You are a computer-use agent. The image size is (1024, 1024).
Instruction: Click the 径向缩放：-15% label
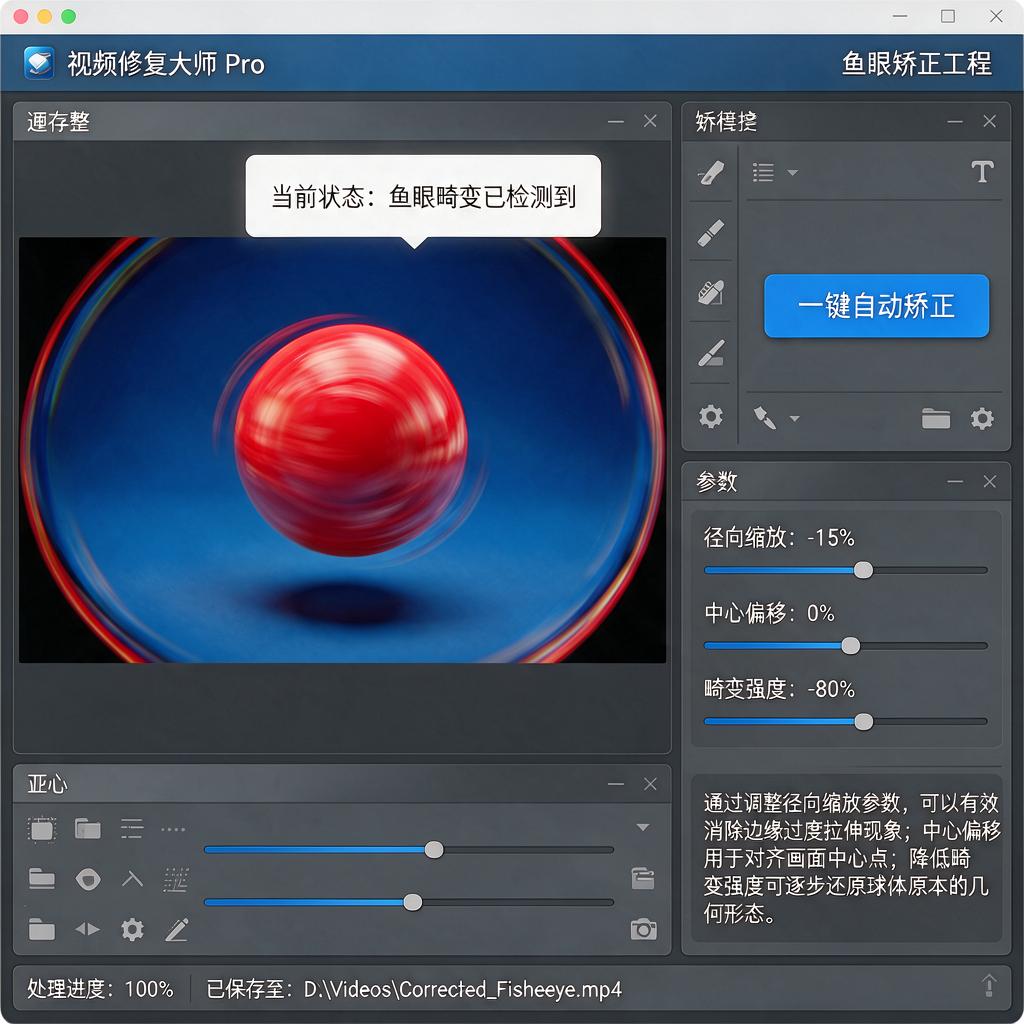coord(779,537)
